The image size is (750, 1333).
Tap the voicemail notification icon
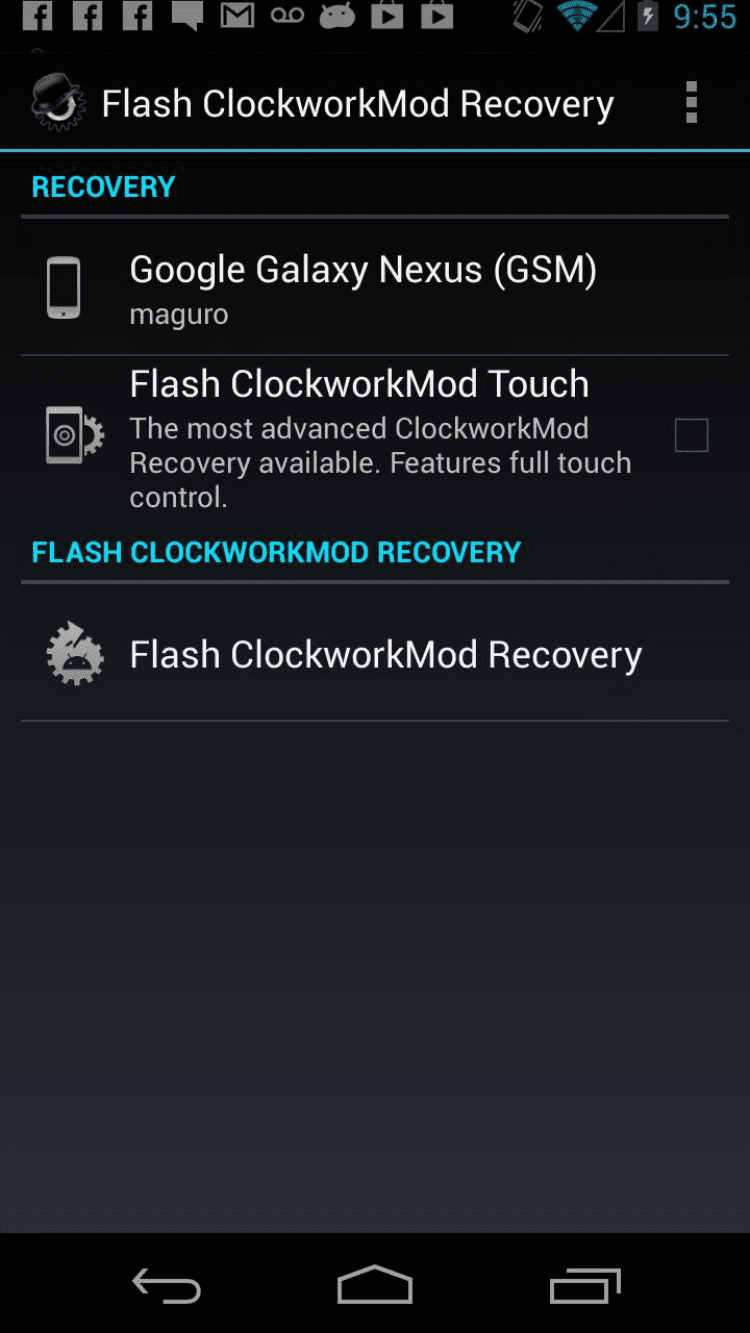(287, 15)
